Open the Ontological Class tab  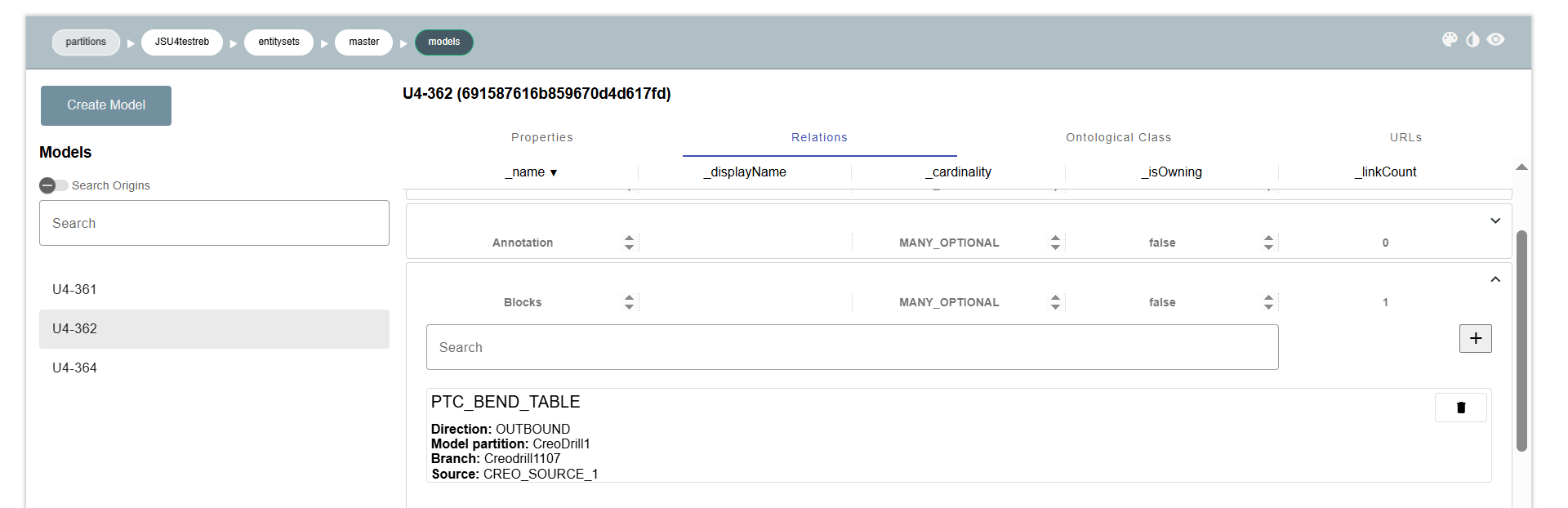coord(1118,137)
